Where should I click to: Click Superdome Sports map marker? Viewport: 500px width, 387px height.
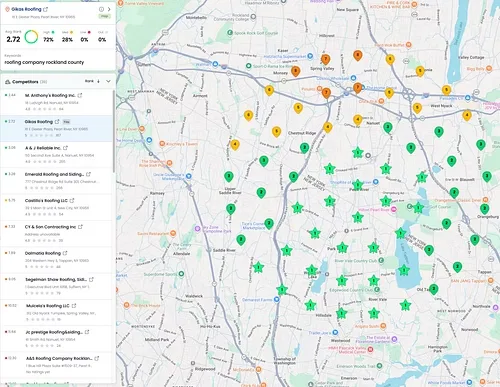click(181, 274)
